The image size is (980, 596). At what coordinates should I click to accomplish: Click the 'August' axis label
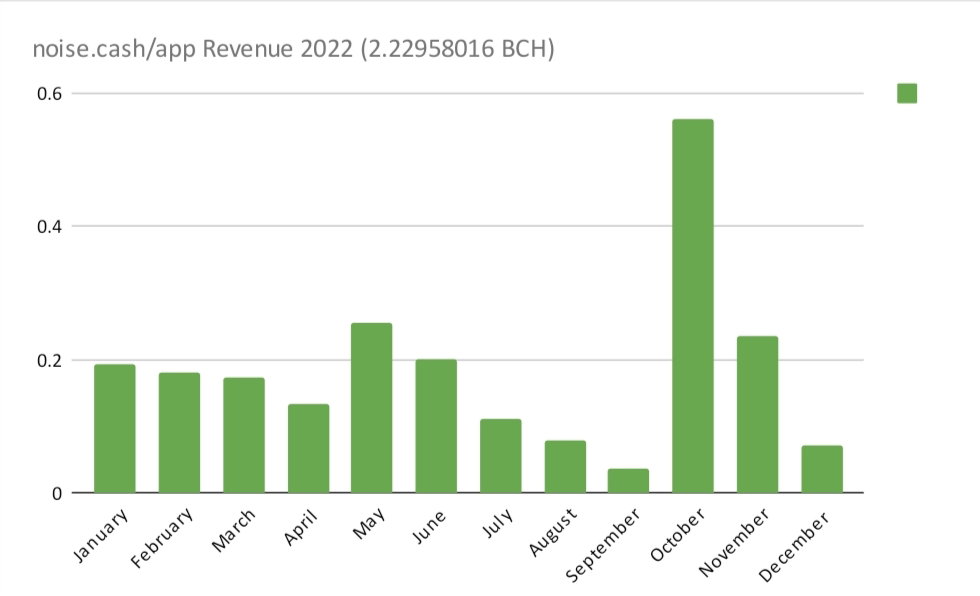[552, 532]
